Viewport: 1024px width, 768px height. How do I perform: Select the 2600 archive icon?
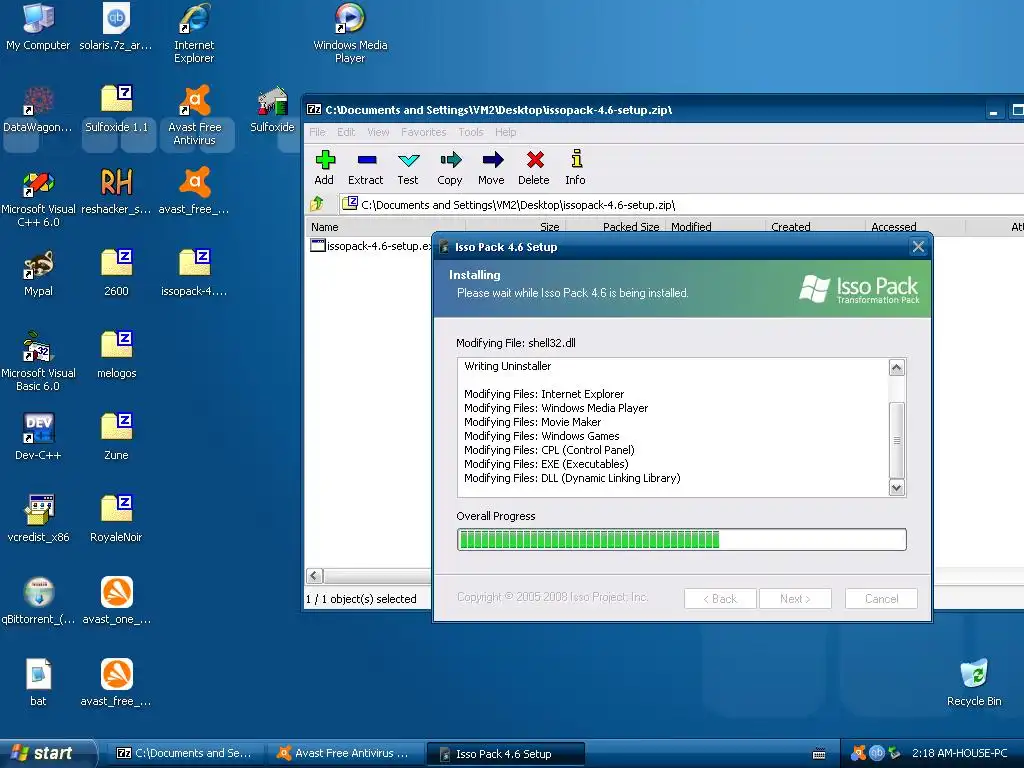(x=116, y=274)
